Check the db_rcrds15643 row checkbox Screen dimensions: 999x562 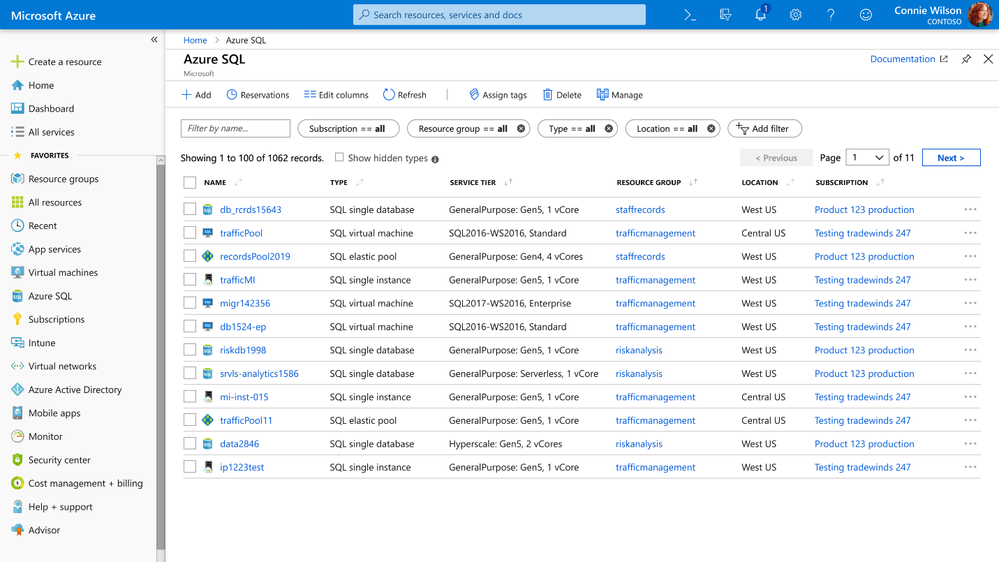click(x=190, y=209)
